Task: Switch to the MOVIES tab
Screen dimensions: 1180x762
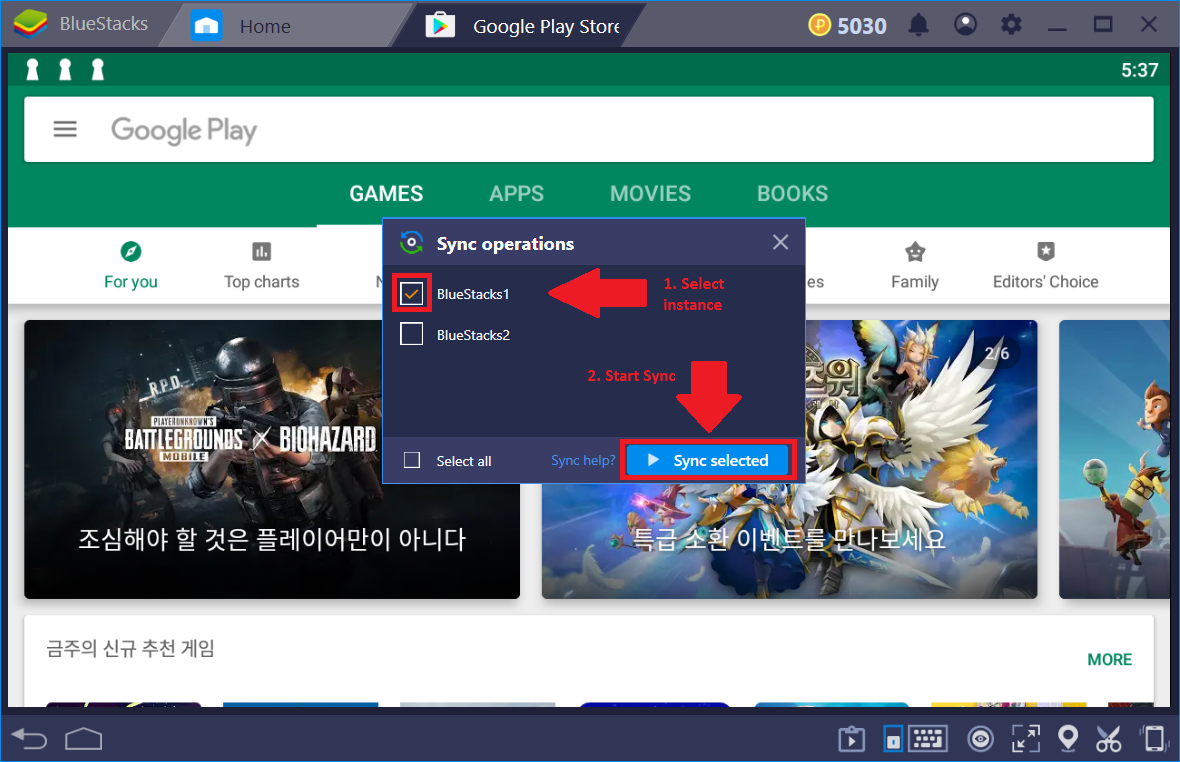Action: coord(650,193)
